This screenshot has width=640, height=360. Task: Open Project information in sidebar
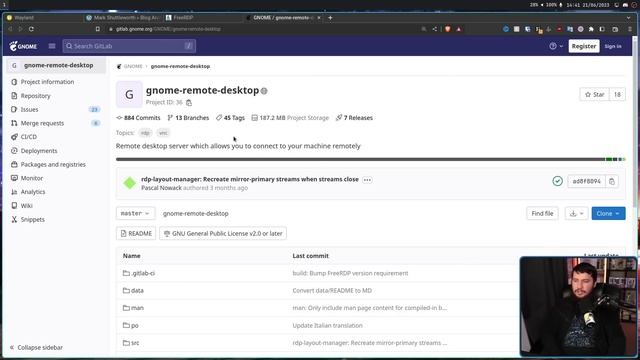[x=47, y=82]
